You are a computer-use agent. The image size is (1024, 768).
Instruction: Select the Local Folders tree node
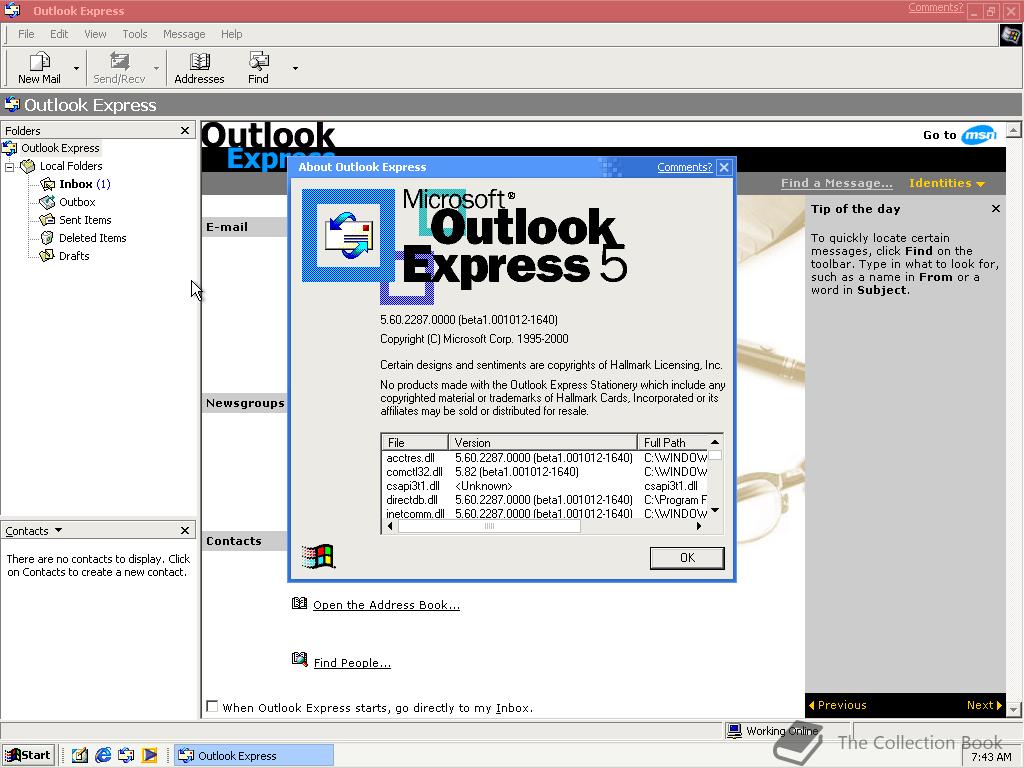tap(71, 166)
